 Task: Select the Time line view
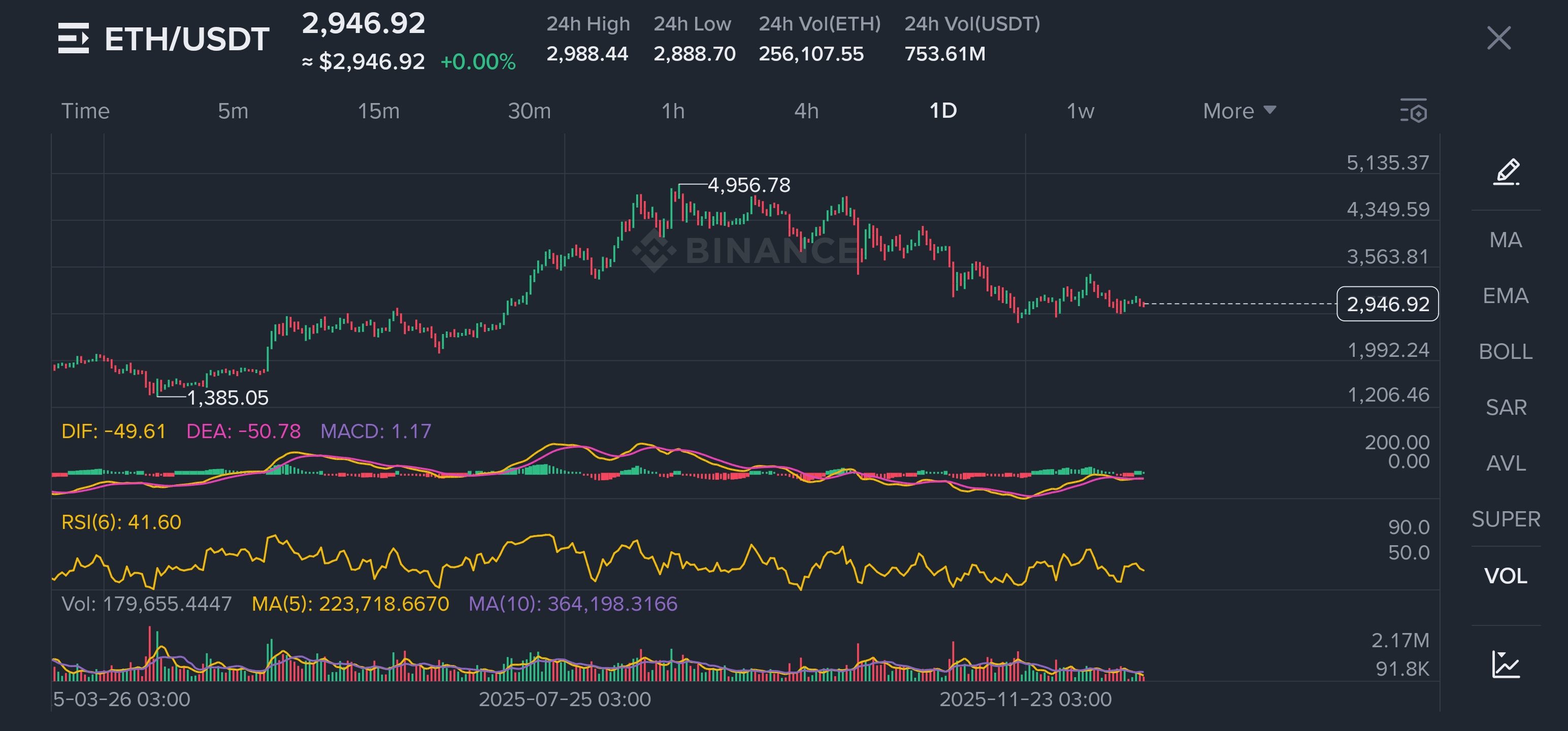pos(85,111)
